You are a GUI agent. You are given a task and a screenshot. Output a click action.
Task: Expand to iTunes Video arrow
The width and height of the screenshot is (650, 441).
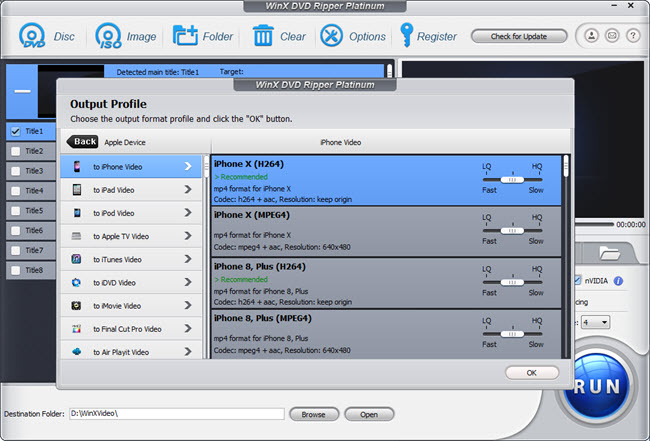[188, 259]
